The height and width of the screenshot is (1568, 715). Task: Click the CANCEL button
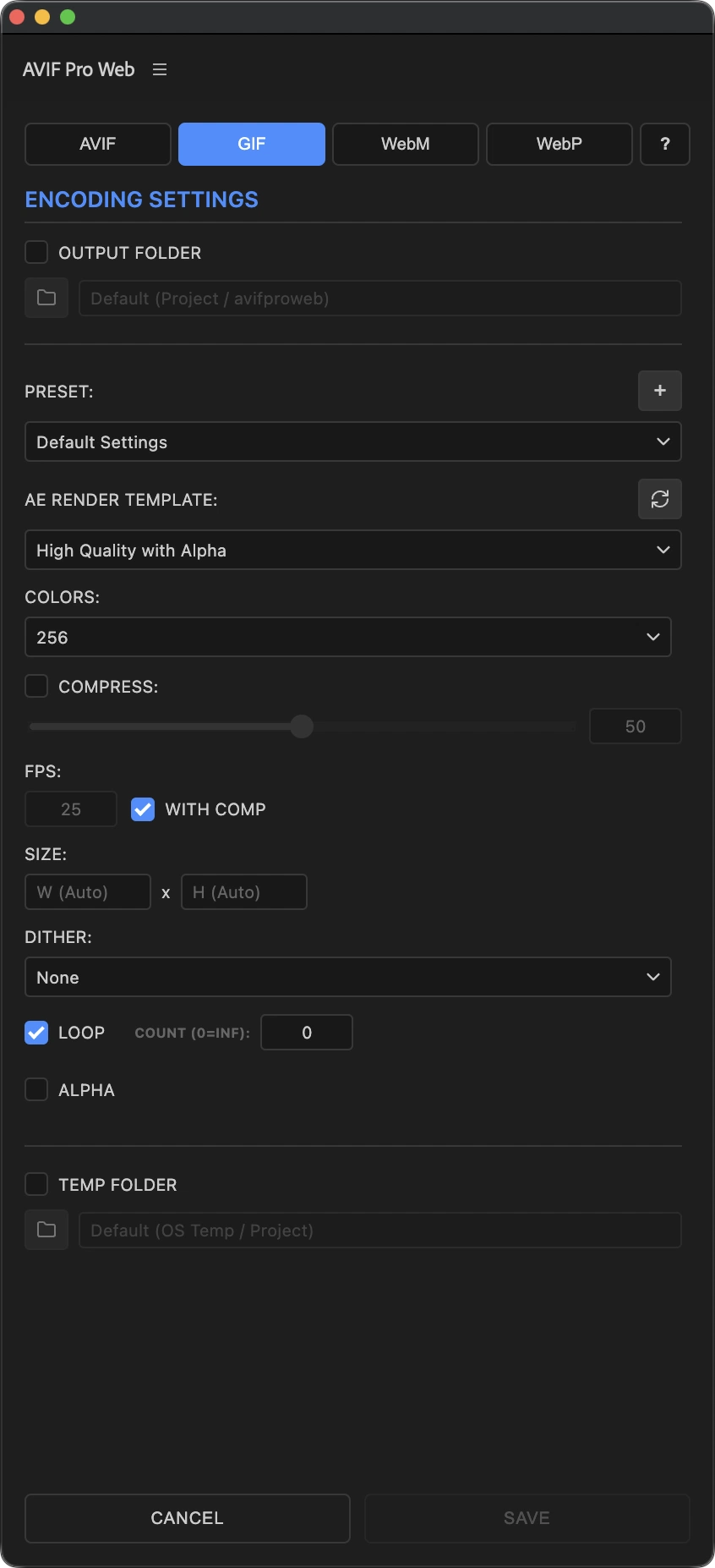point(188,1518)
